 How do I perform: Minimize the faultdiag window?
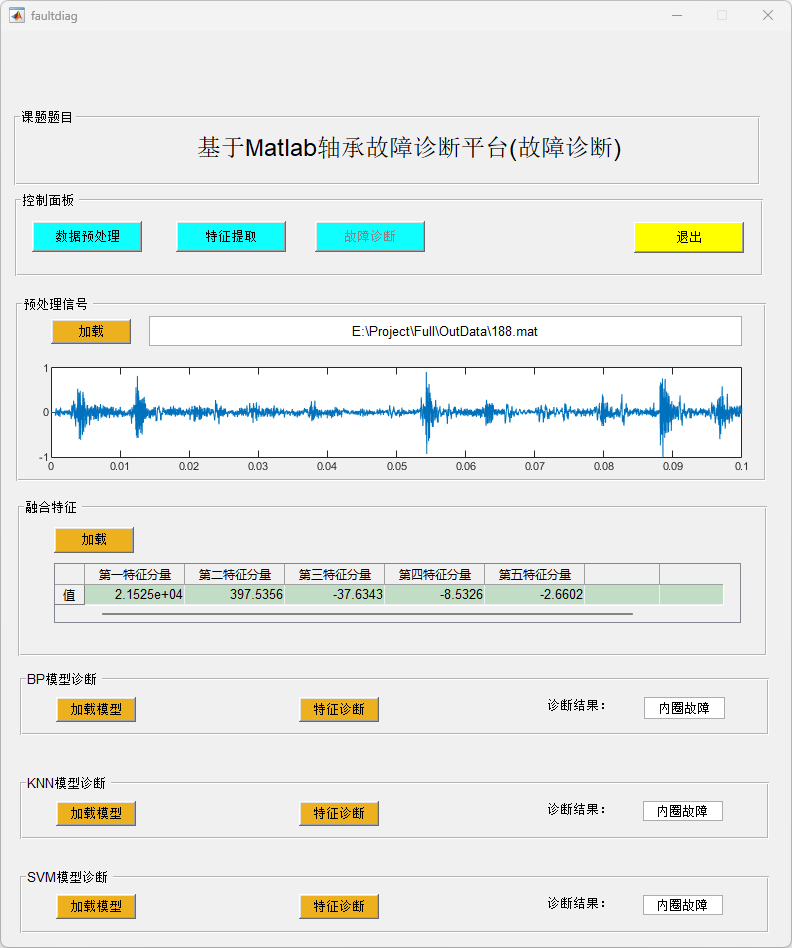677,15
